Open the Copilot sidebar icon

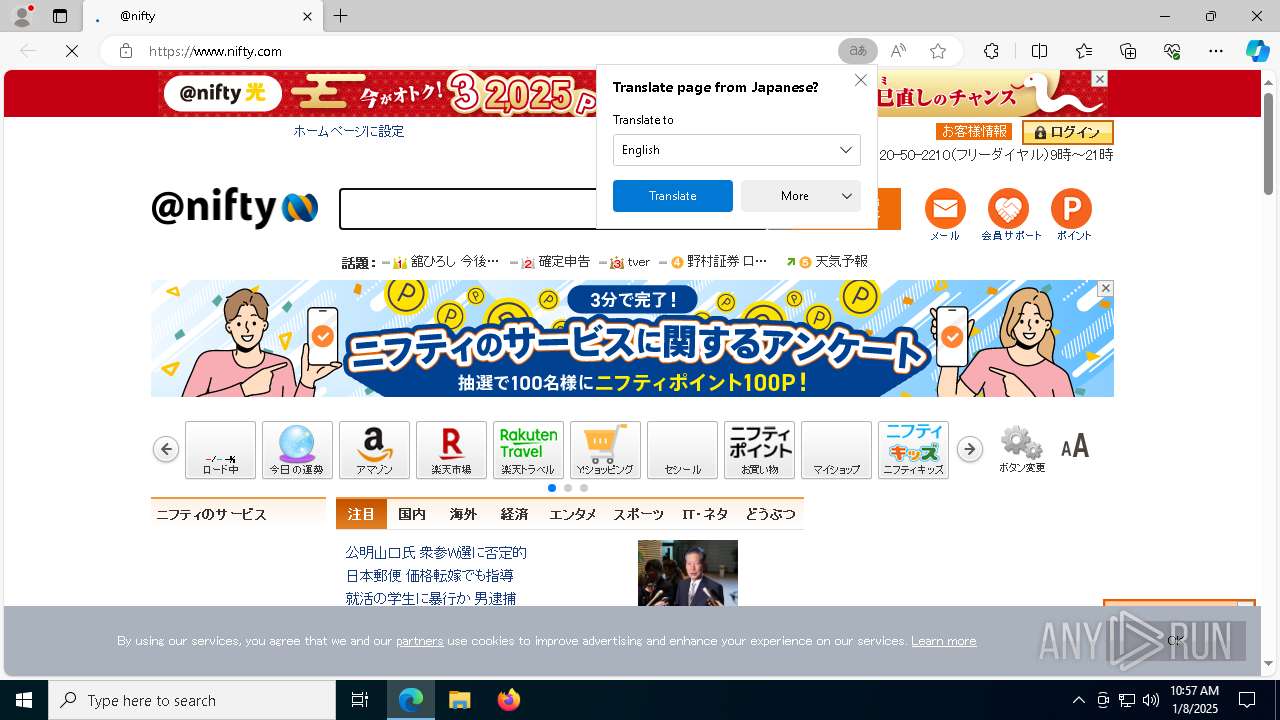point(1257,51)
